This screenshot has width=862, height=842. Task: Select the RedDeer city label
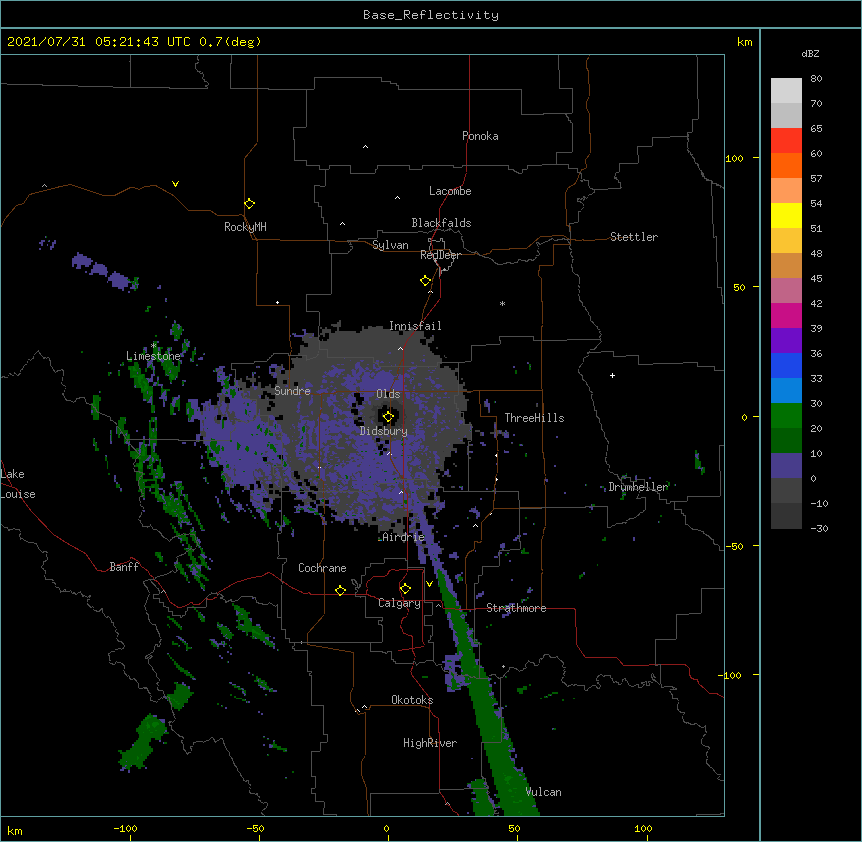coord(440,255)
